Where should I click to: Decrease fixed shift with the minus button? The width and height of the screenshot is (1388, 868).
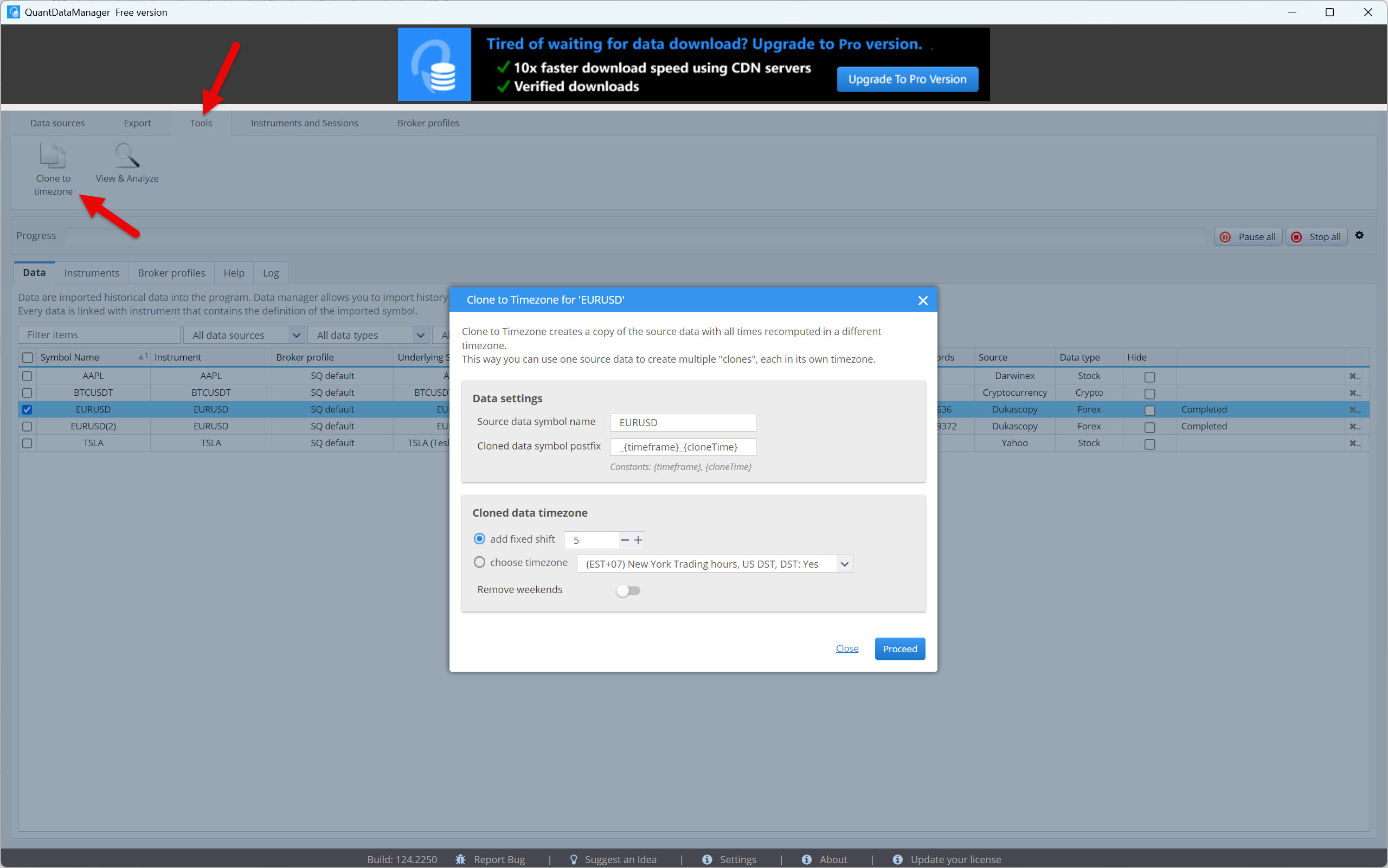point(625,540)
